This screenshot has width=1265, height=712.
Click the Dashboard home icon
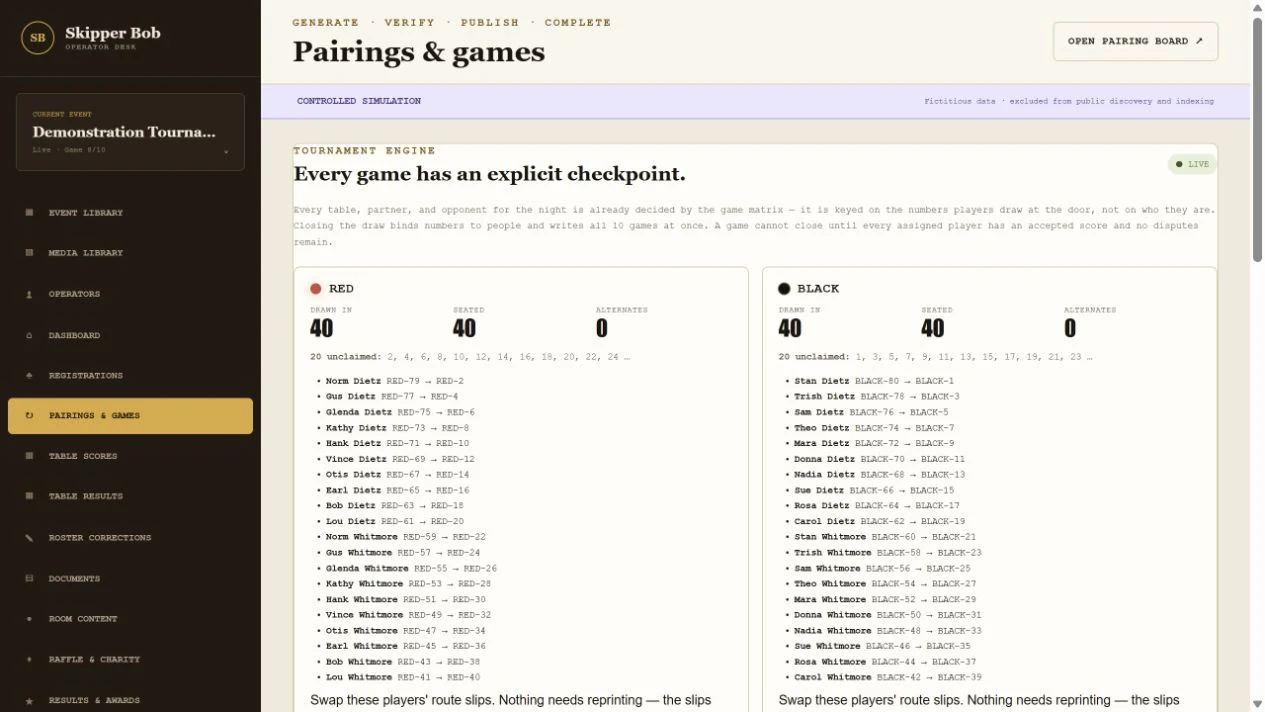pos(29,335)
